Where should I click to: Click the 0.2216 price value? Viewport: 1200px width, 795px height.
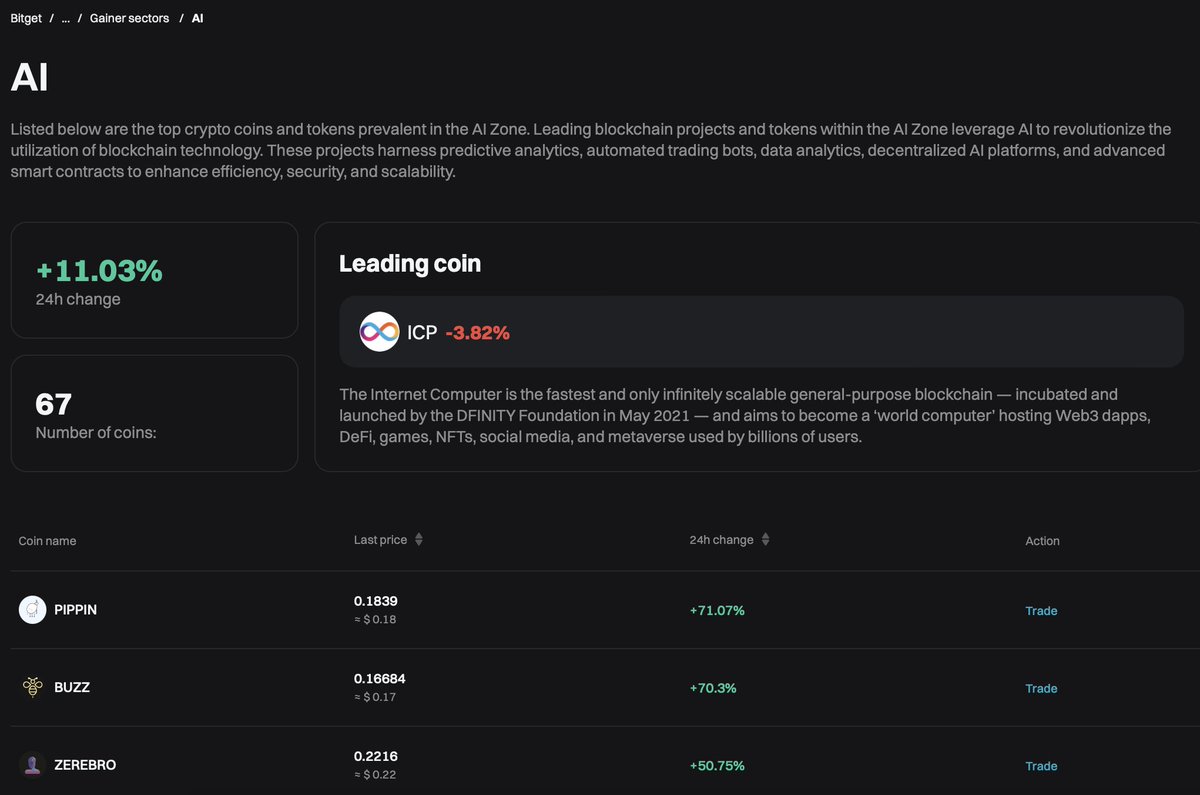point(376,757)
